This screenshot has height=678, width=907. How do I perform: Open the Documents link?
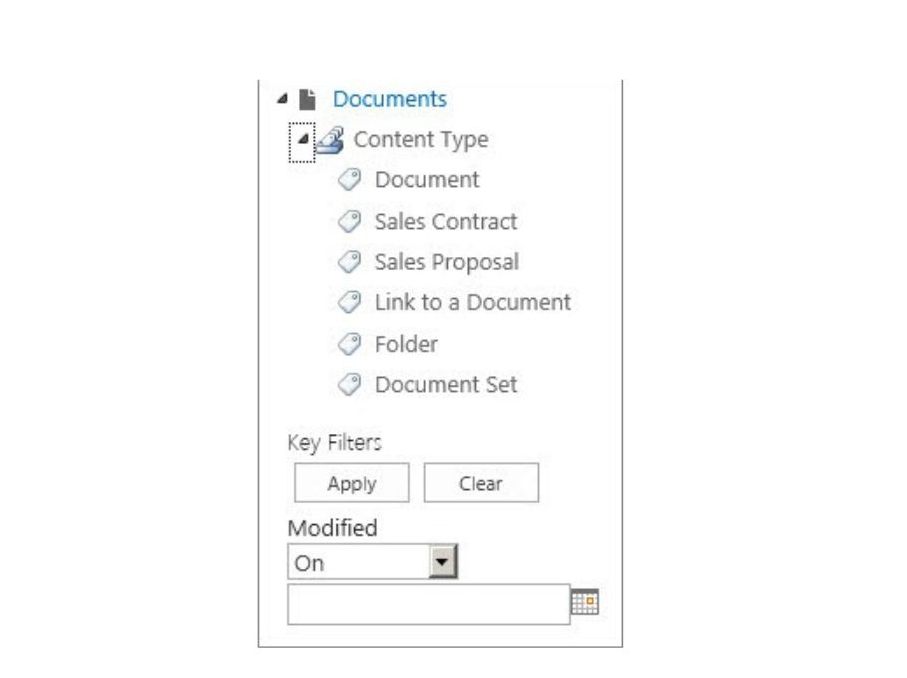390,99
